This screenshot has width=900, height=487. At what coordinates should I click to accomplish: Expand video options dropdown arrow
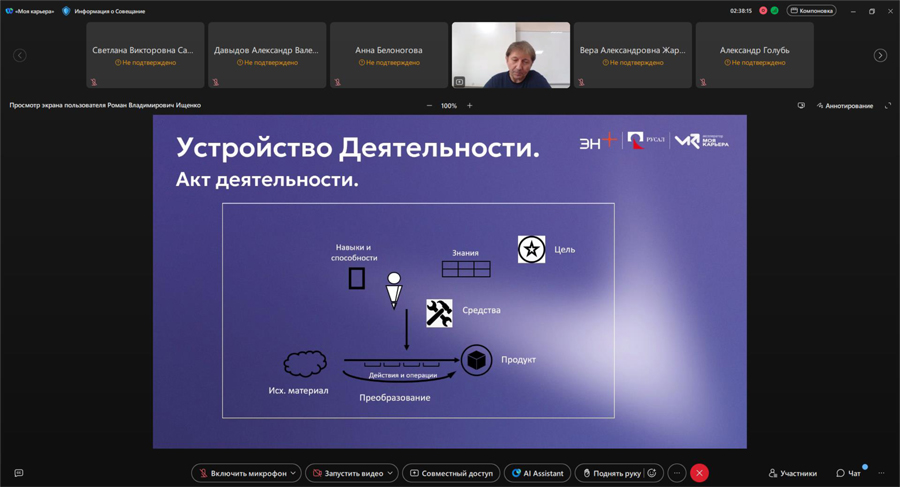click(390, 473)
